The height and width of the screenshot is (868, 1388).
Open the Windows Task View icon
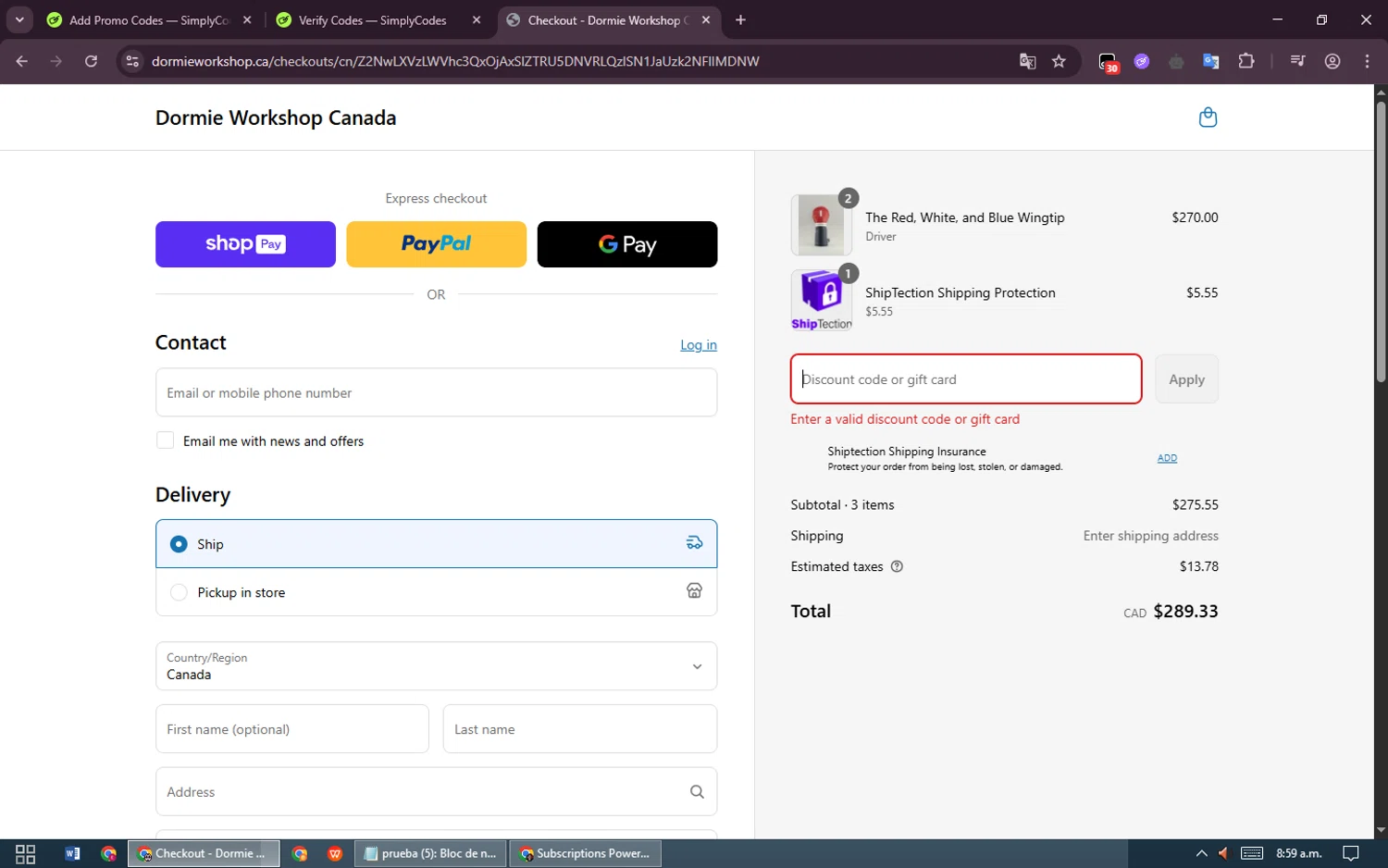[26, 854]
